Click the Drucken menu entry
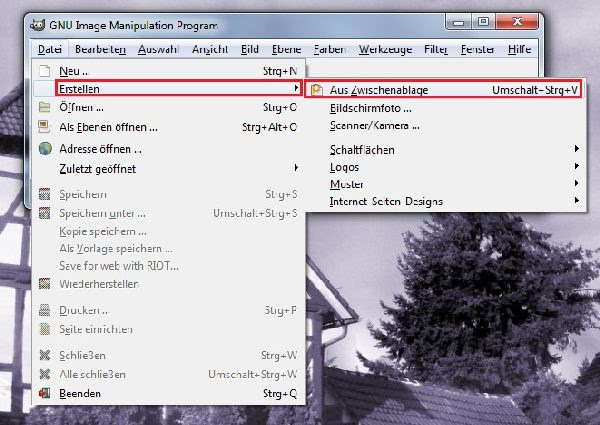600x425 pixels. coord(168,310)
